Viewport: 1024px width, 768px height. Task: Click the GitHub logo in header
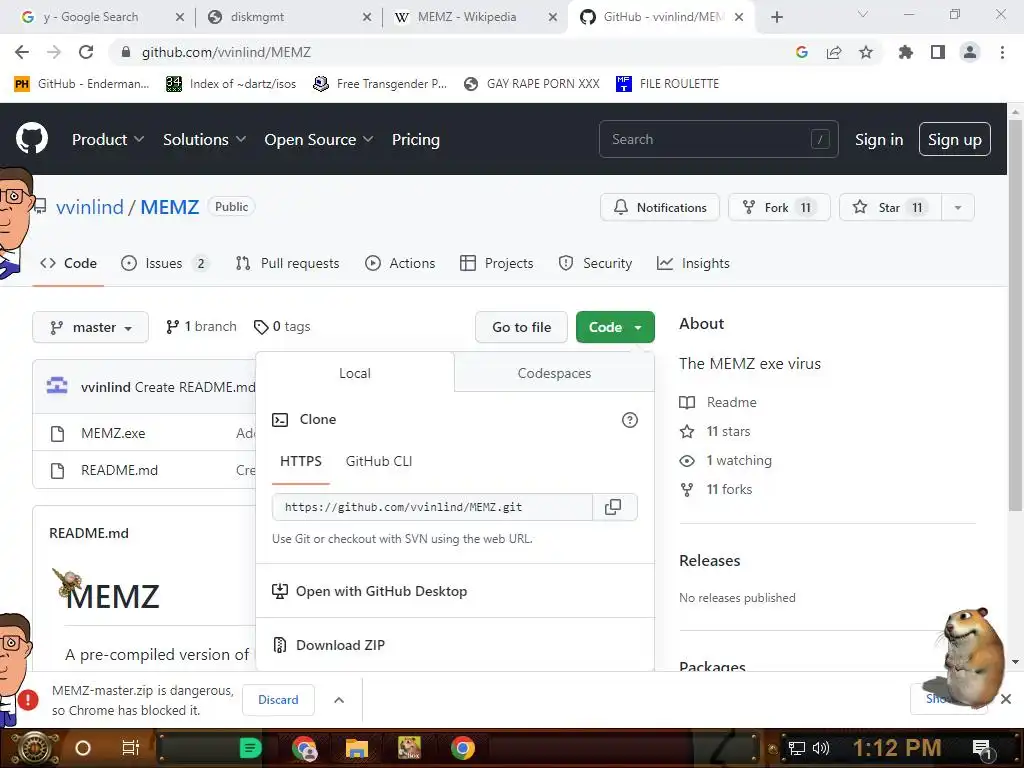32,138
